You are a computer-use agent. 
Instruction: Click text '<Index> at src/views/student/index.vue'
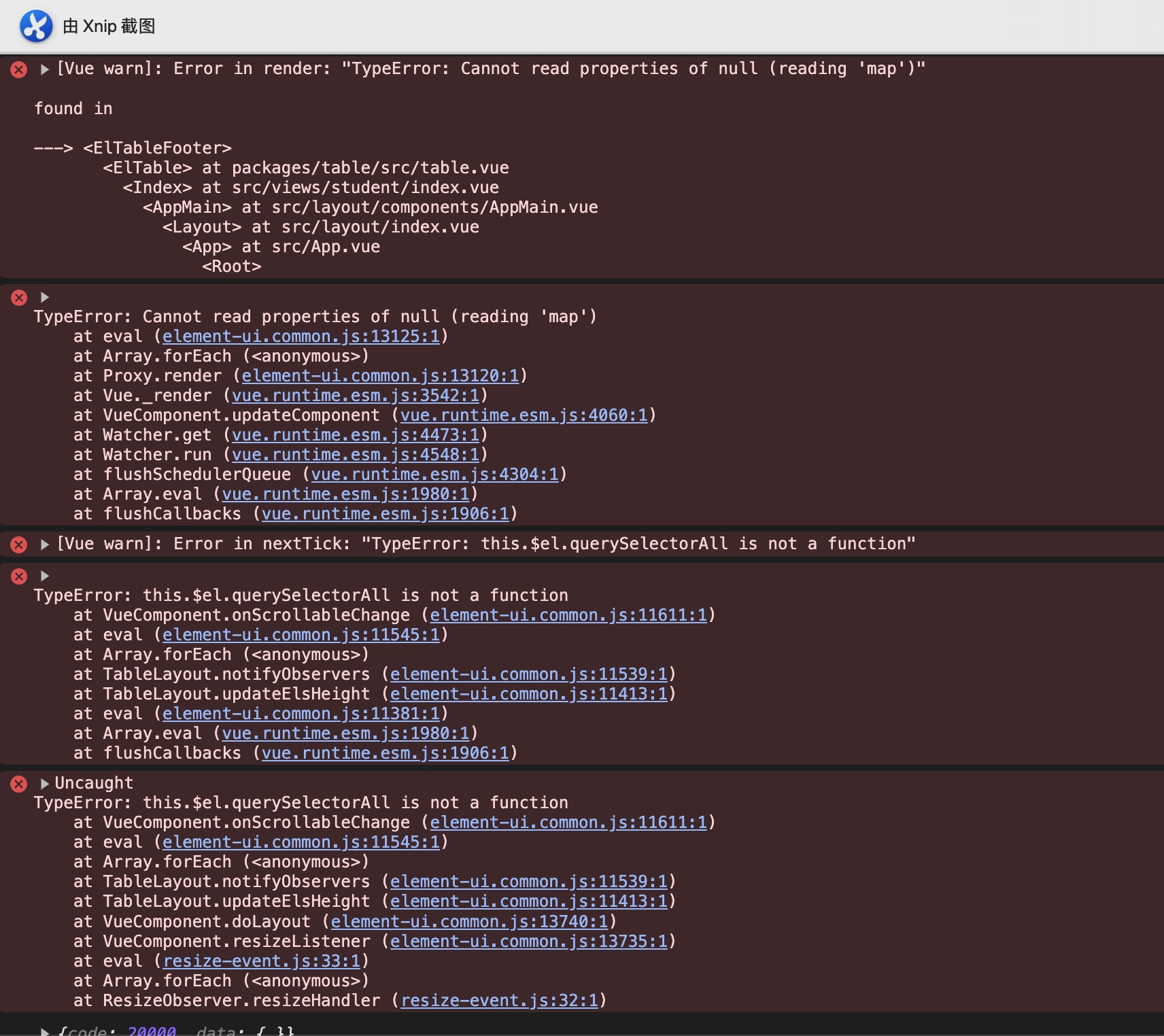tap(311, 188)
